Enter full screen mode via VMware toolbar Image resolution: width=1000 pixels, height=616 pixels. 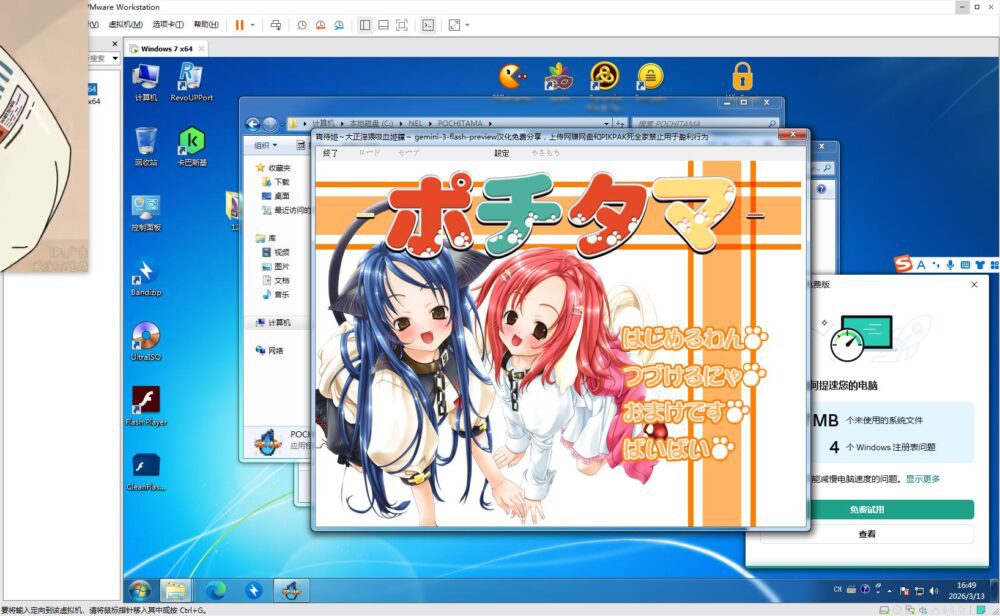[402, 25]
